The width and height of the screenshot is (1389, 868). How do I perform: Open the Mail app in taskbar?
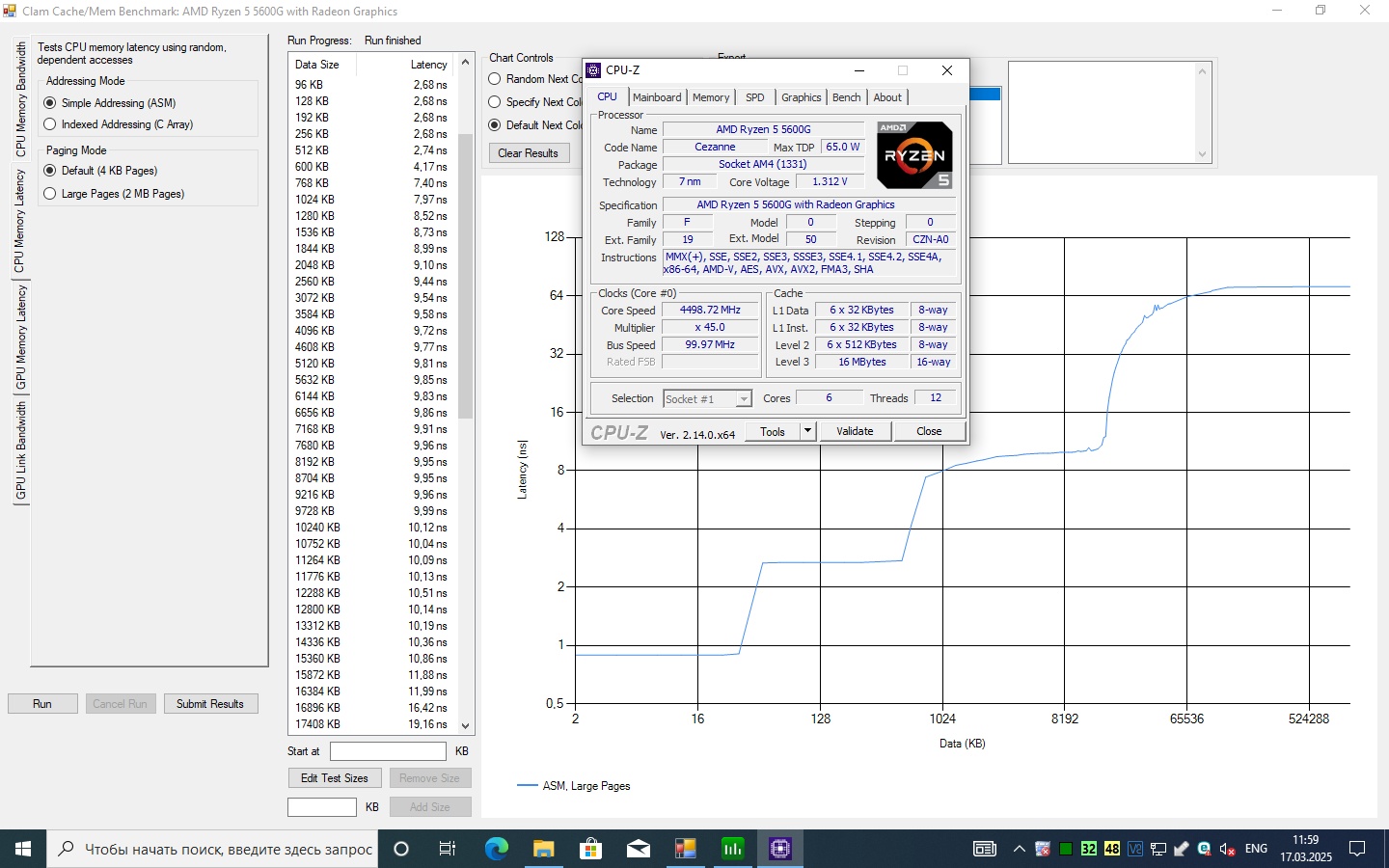click(x=638, y=849)
